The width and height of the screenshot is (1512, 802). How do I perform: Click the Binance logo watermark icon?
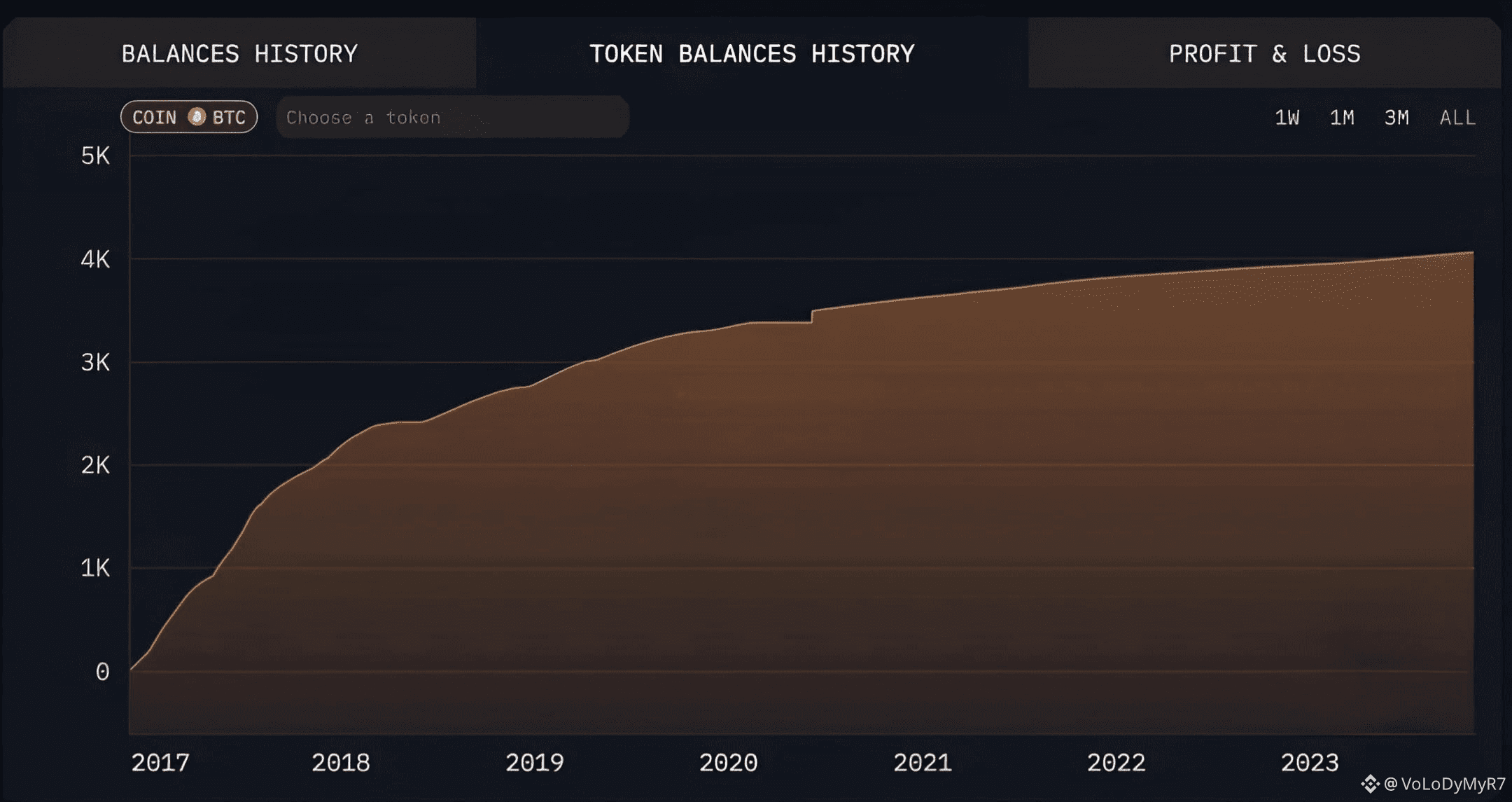[x=1370, y=784]
